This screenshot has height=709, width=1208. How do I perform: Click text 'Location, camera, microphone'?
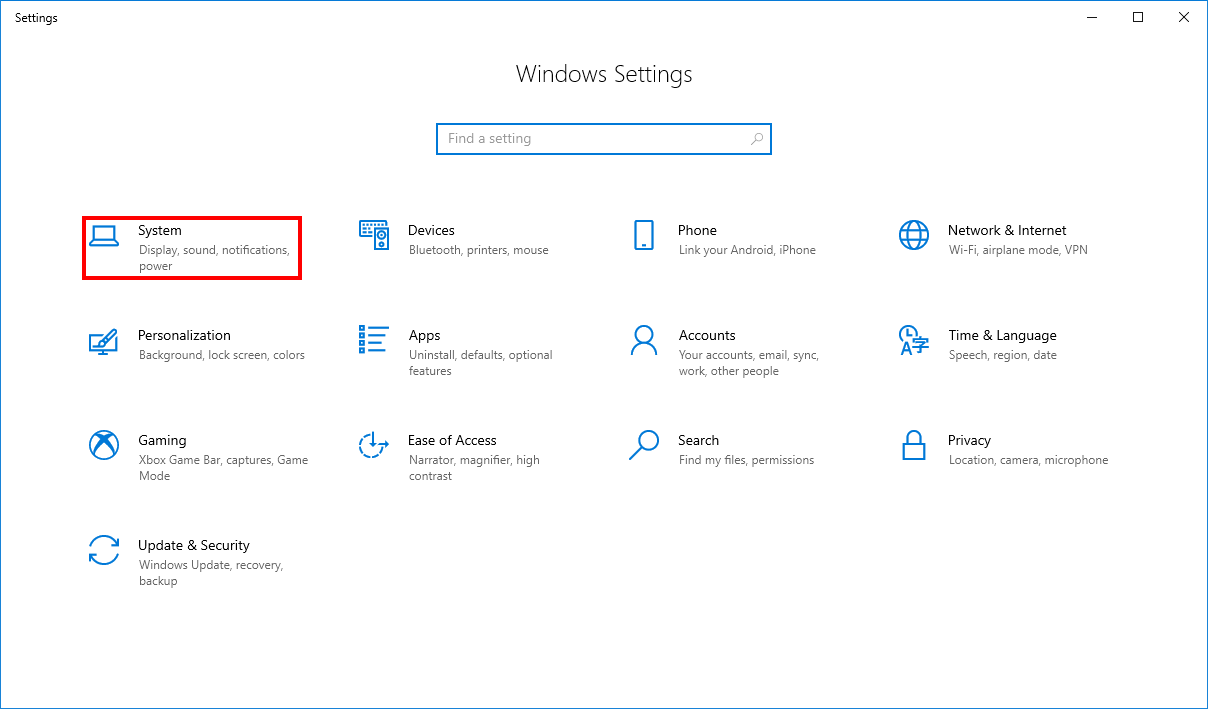(x=1029, y=460)
